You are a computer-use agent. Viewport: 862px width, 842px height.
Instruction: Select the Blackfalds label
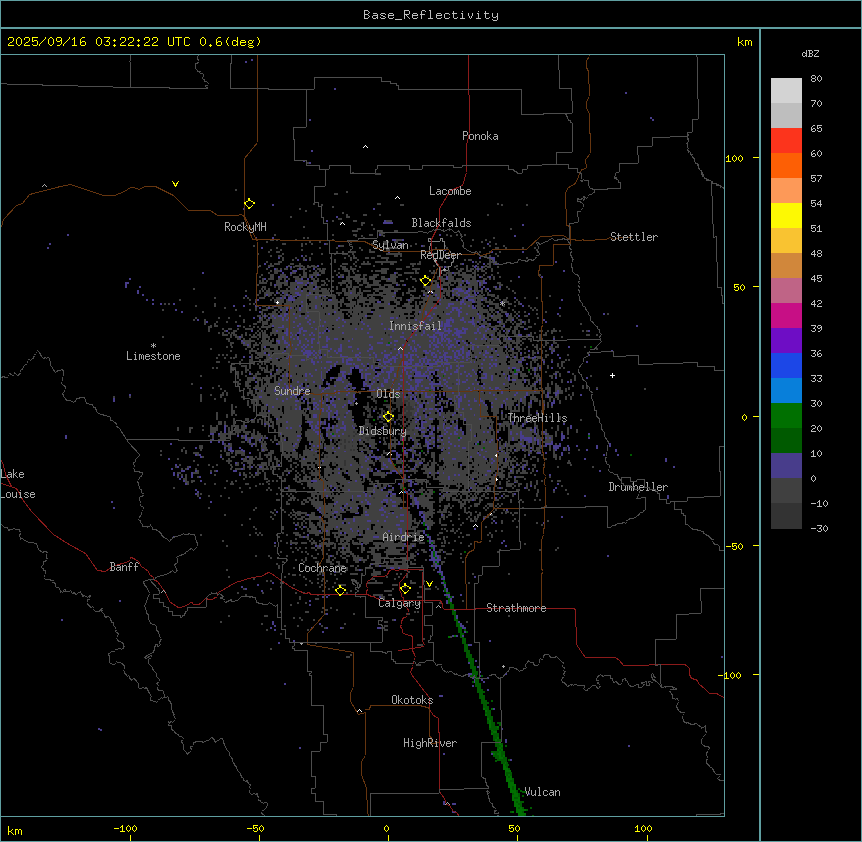(441, 223)
